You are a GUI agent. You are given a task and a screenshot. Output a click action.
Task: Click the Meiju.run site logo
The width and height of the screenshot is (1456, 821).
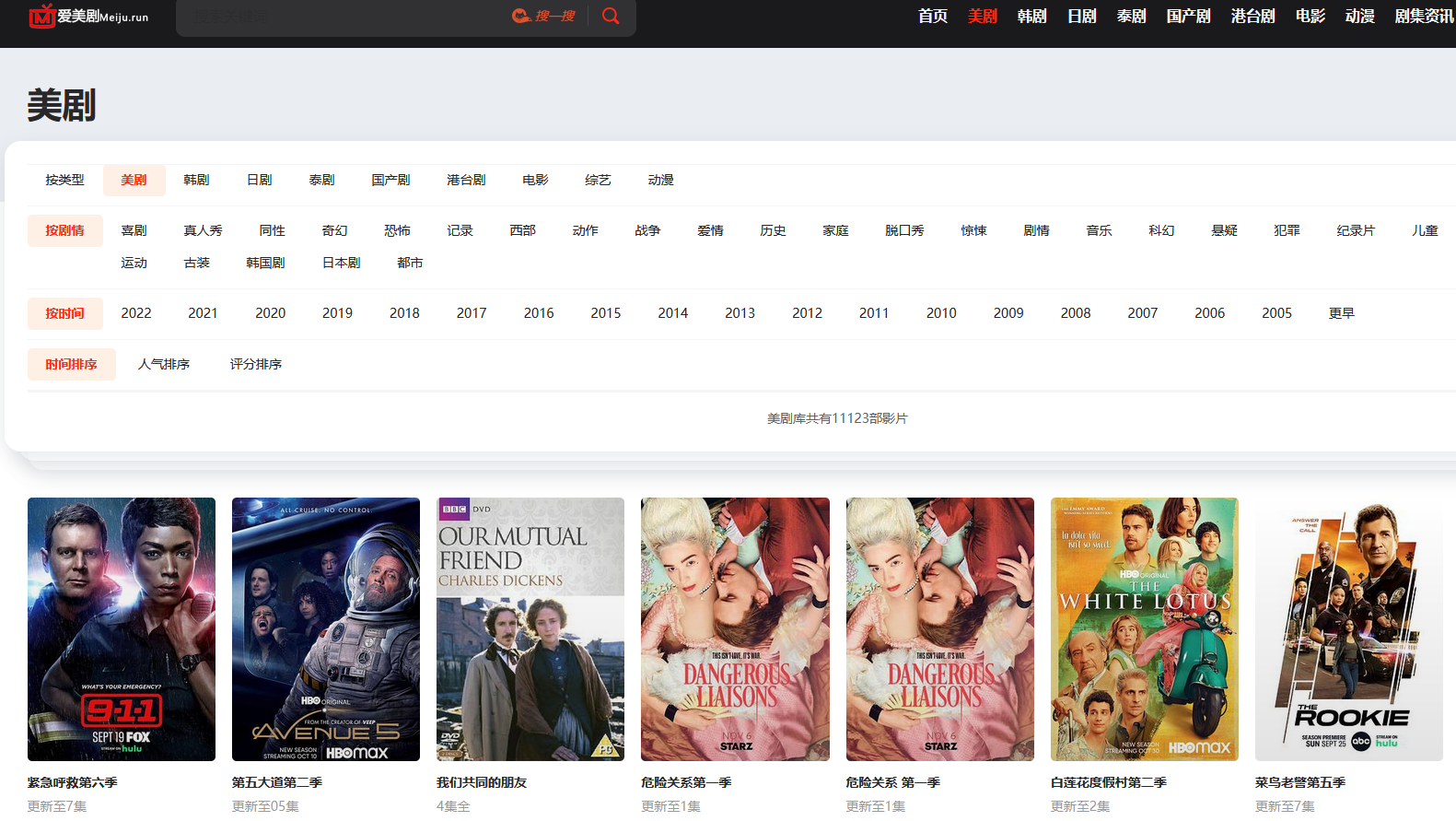[x=88, y=16]
